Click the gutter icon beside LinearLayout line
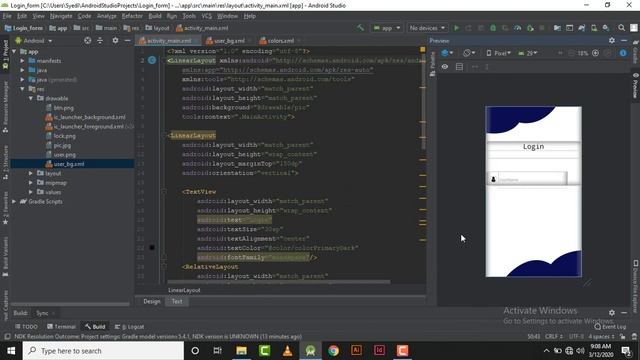640x360 pixels. [x=152, y=60]
